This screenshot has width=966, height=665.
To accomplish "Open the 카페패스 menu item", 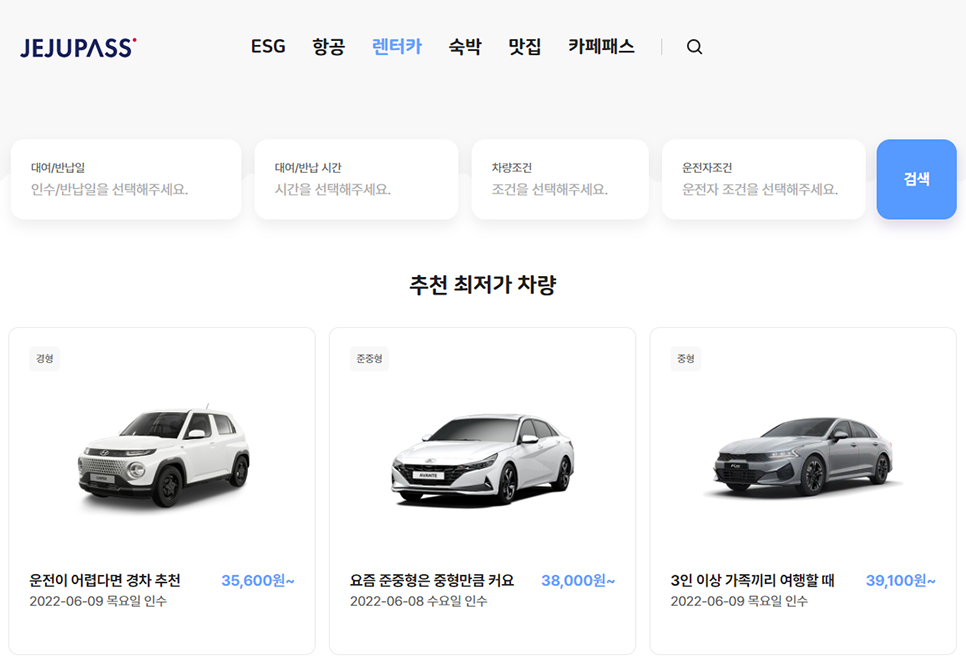I will tap(601, 46).
